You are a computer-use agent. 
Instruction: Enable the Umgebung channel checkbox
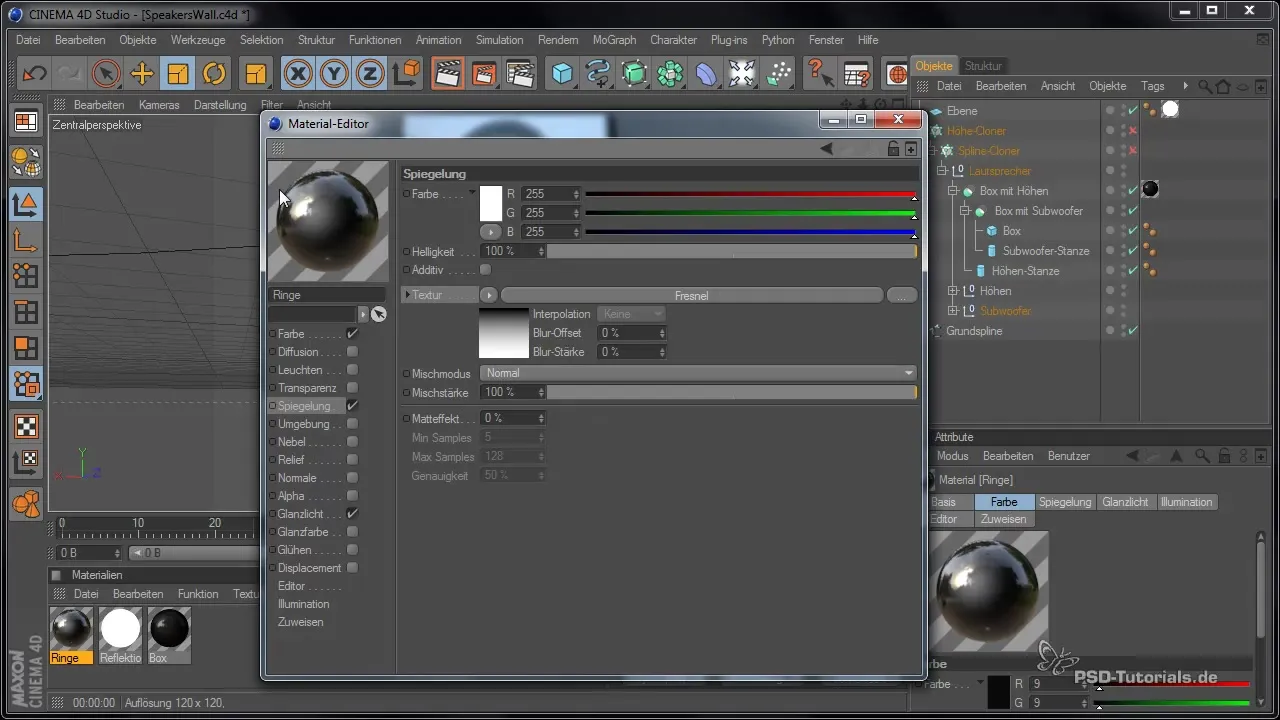point(352,424)
